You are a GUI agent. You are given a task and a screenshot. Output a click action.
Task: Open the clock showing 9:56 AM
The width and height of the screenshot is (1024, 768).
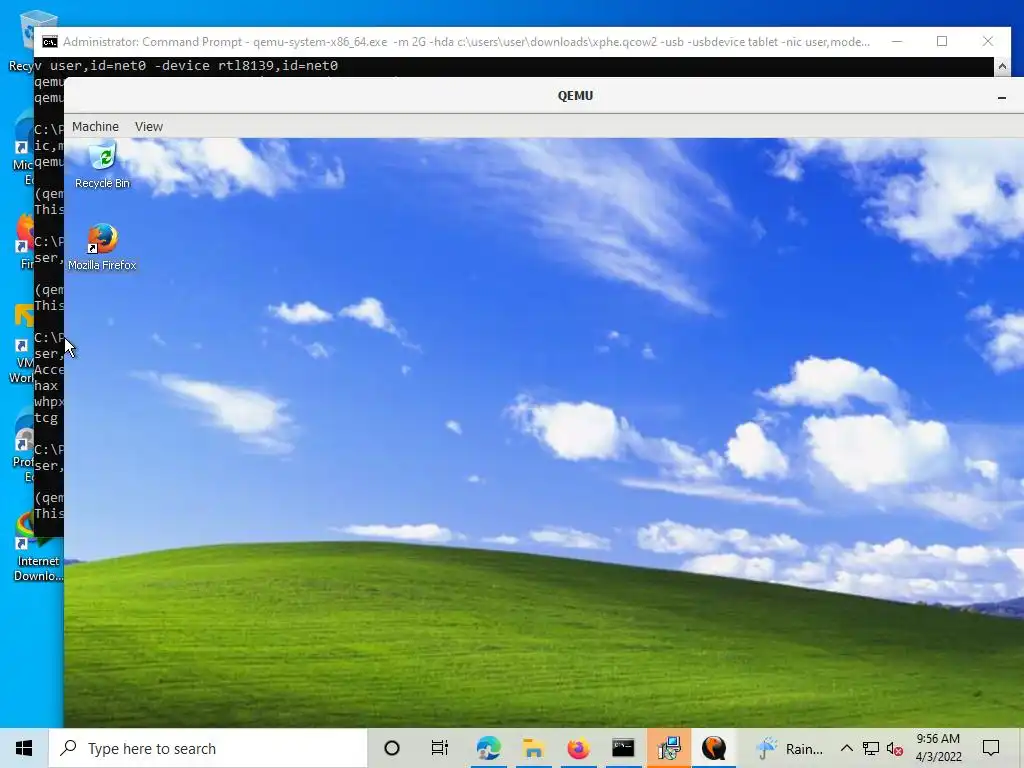(x=938, y=748)
